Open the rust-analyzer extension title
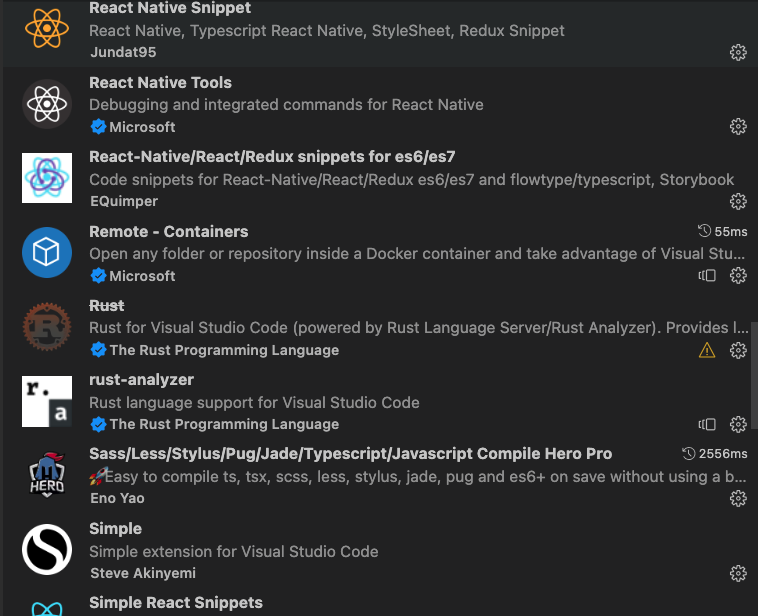This screenshot has width=758, height=616. tap(141, 380)
